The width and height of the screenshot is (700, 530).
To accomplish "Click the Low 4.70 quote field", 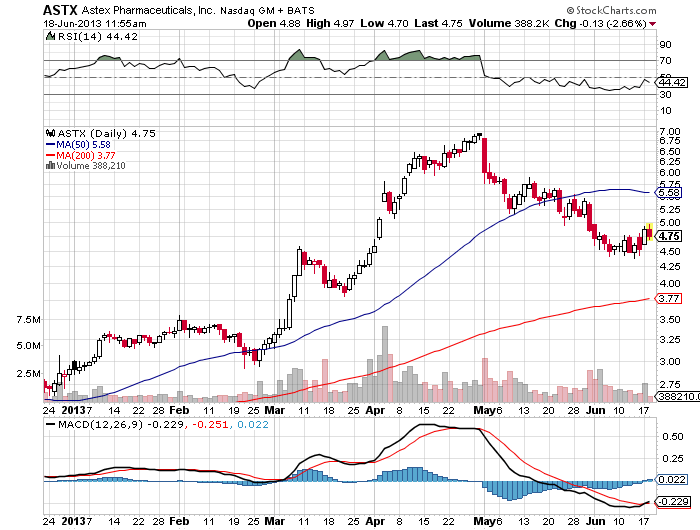I will (384, 24).
